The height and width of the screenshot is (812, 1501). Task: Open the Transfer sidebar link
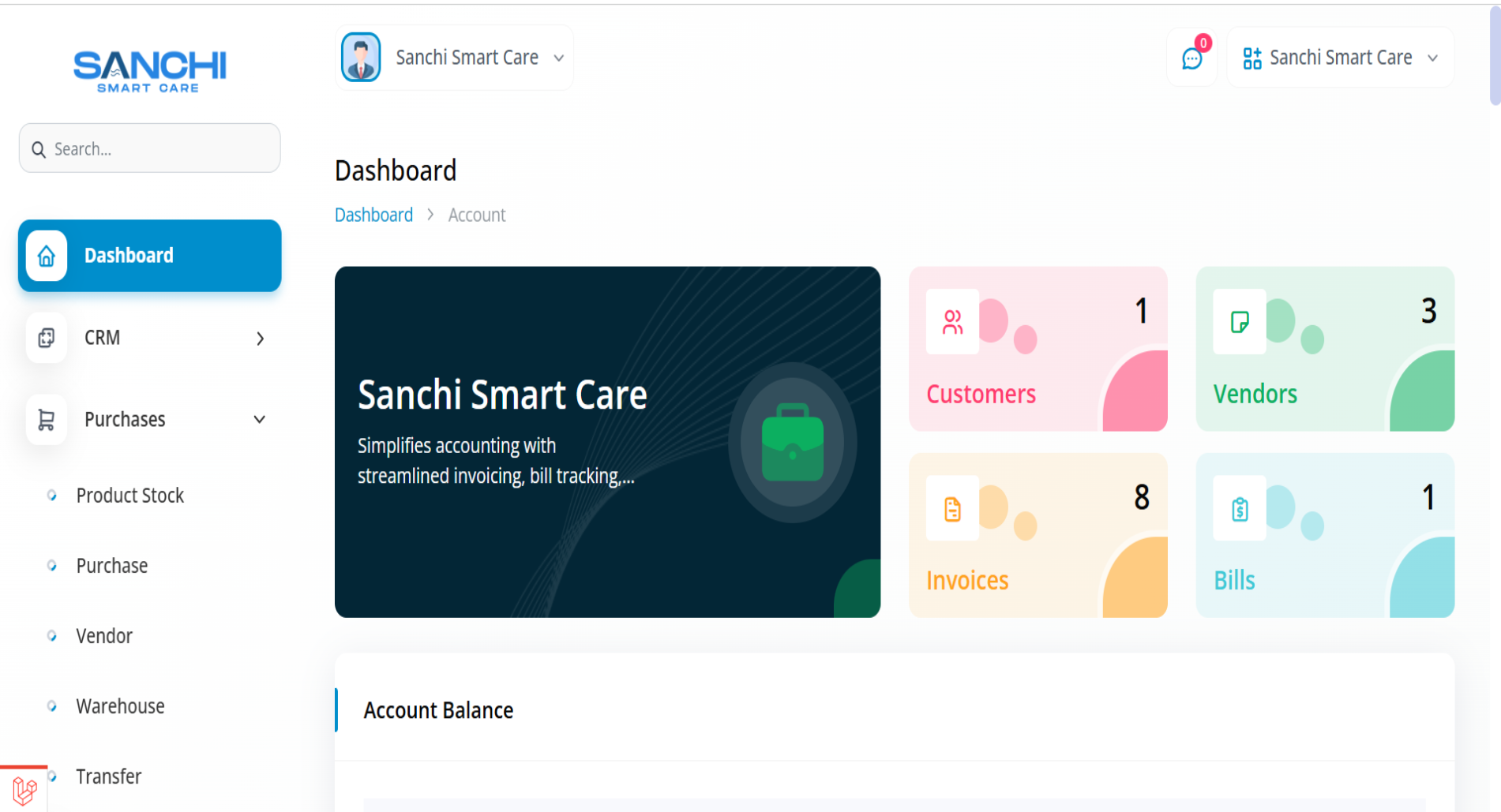click(109, 776)
